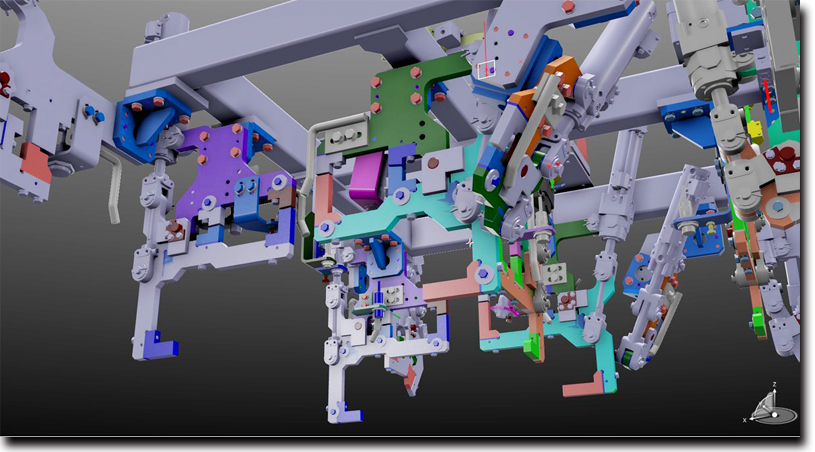Image resolution: width=815 pixels, height=452 pixels.
Task: Select the bright green block at bottom
Action: tap(532, 347)
